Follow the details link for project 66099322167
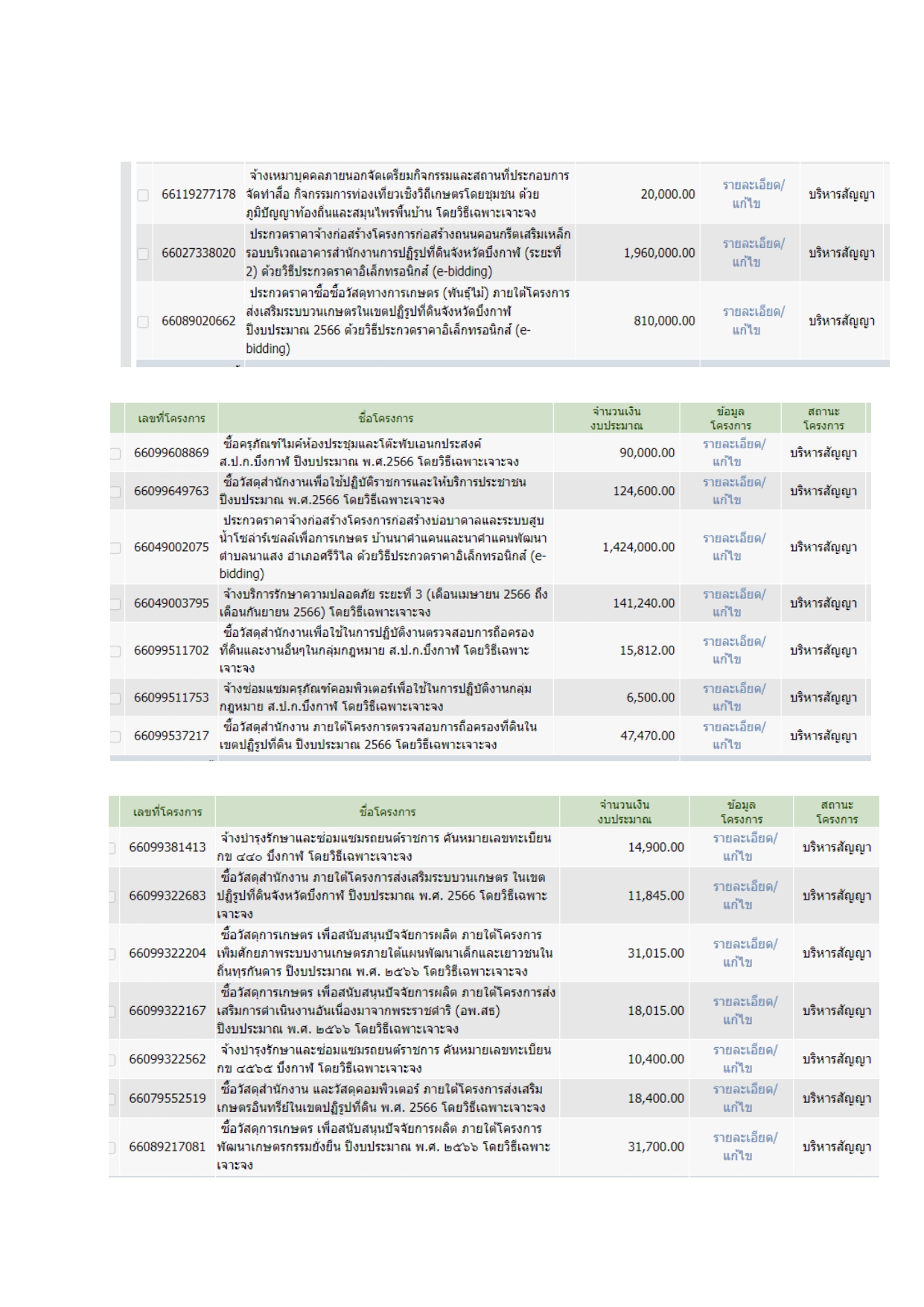The width and height of the screenshot is (924, 1307). (745, 1011)
